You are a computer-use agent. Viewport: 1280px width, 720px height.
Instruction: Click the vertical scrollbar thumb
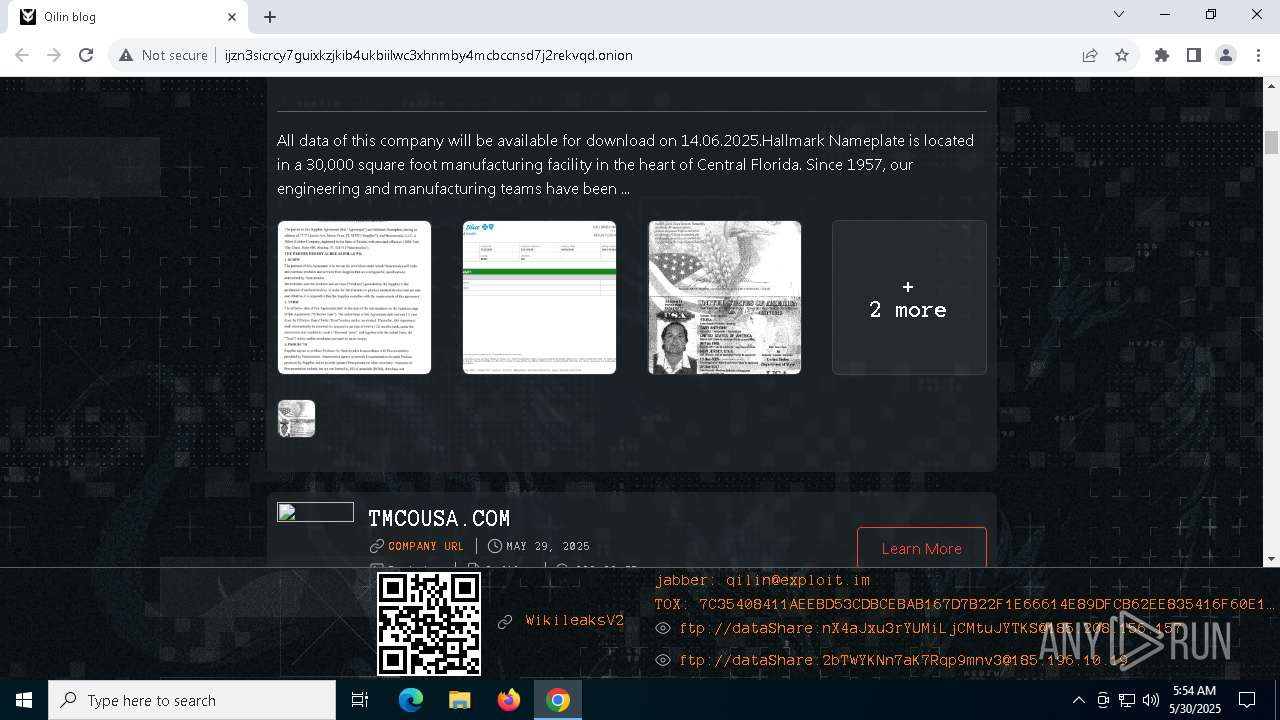(x=1271, y=142)
